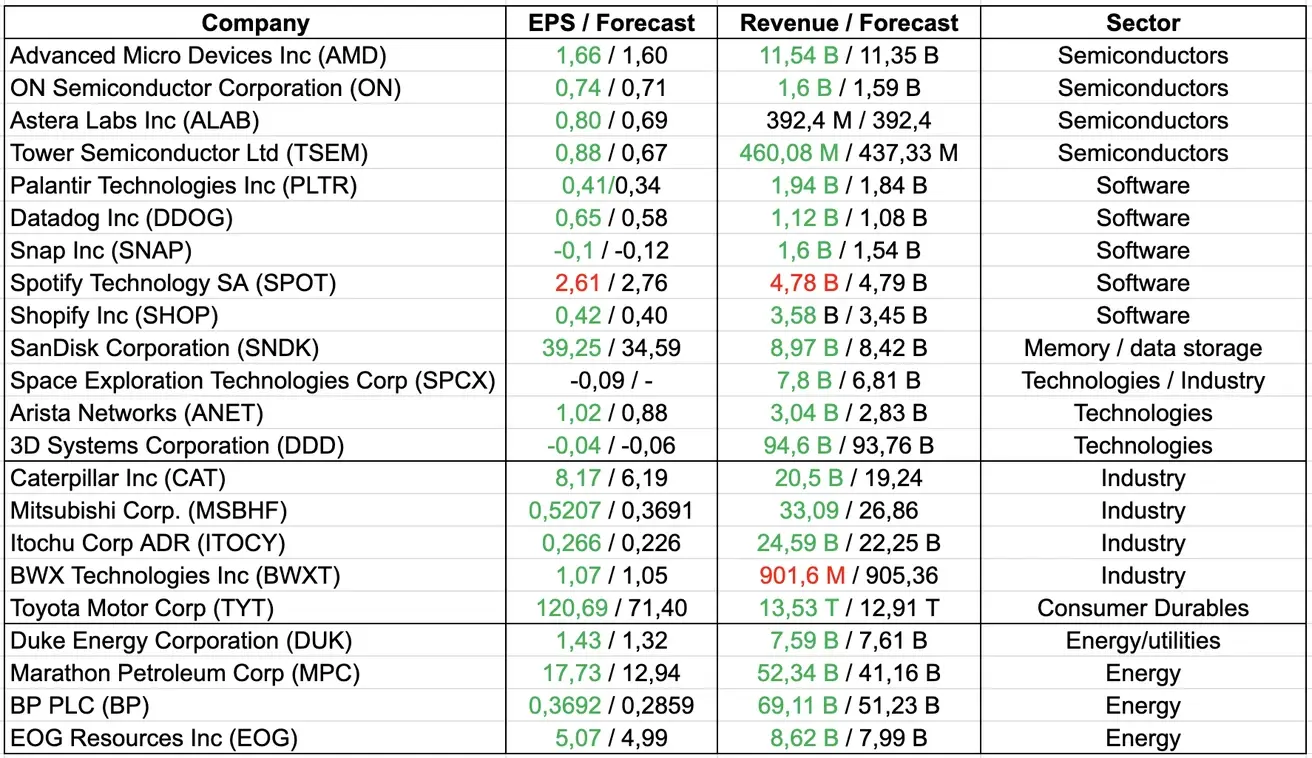Viewport: 1312px width, 758px height.
Task: Select the Tower Semiconductor Ltd (TSEM) cell
Action: point(256,153)
